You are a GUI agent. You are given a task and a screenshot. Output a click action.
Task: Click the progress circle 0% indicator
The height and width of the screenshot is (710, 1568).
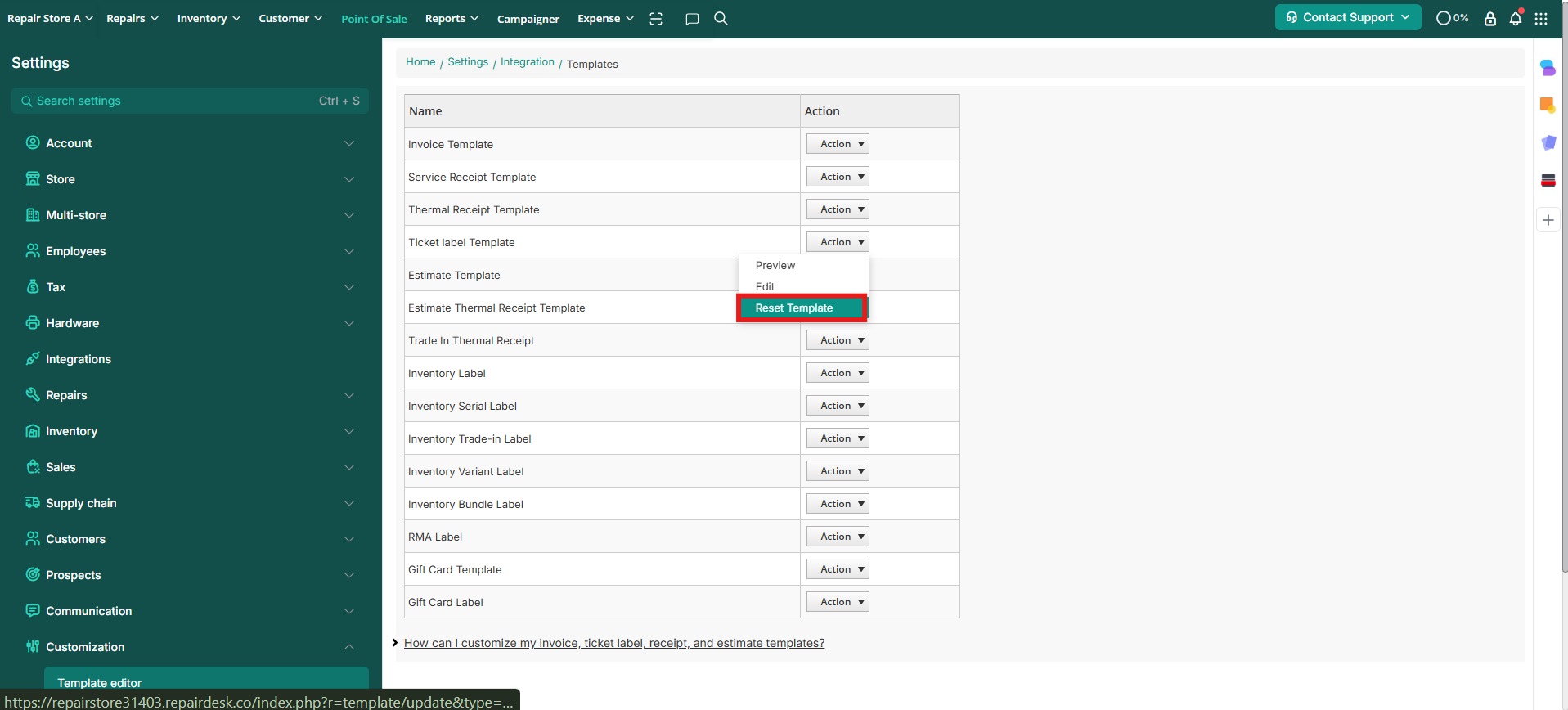coord(1452,18)
